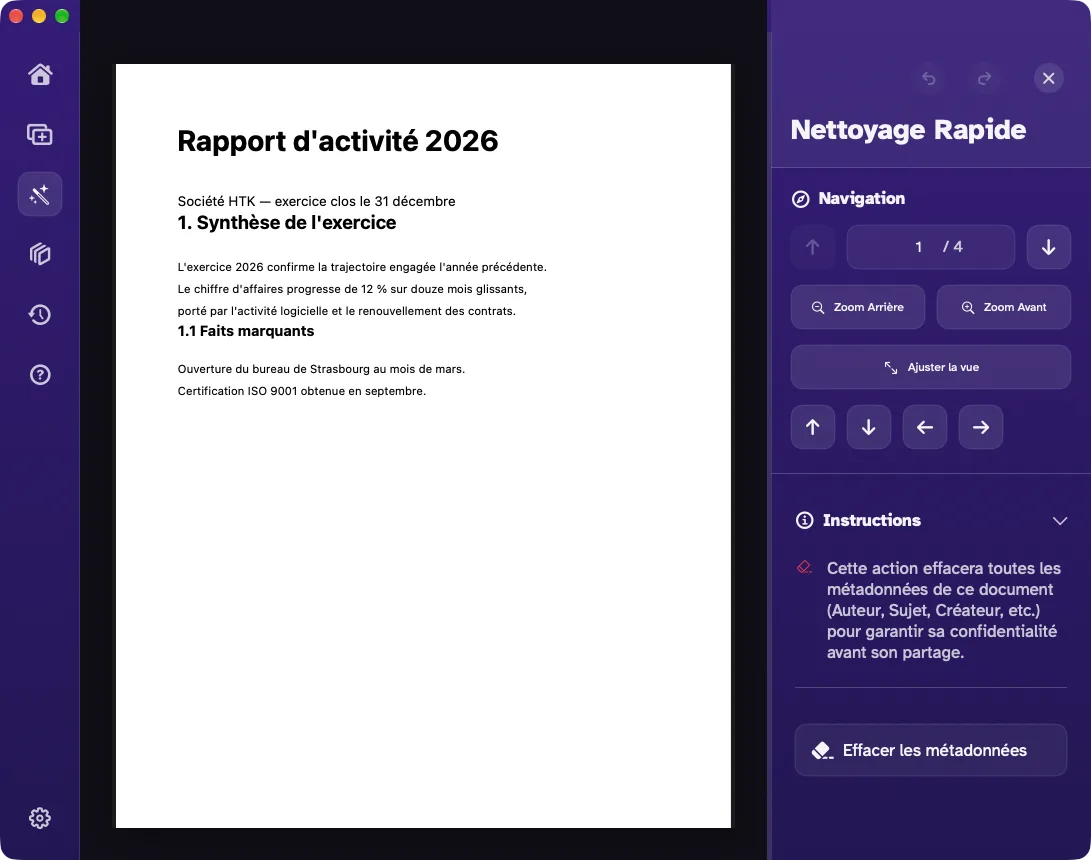Image resolution: width=1091 pixels, height=860 pixels.
Task: Open the Home icon in sidebar
Action: [40, 74]
